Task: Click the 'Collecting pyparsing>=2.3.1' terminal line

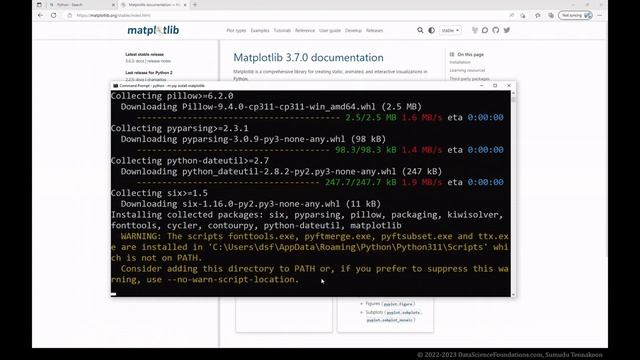Action: [180, 128]
